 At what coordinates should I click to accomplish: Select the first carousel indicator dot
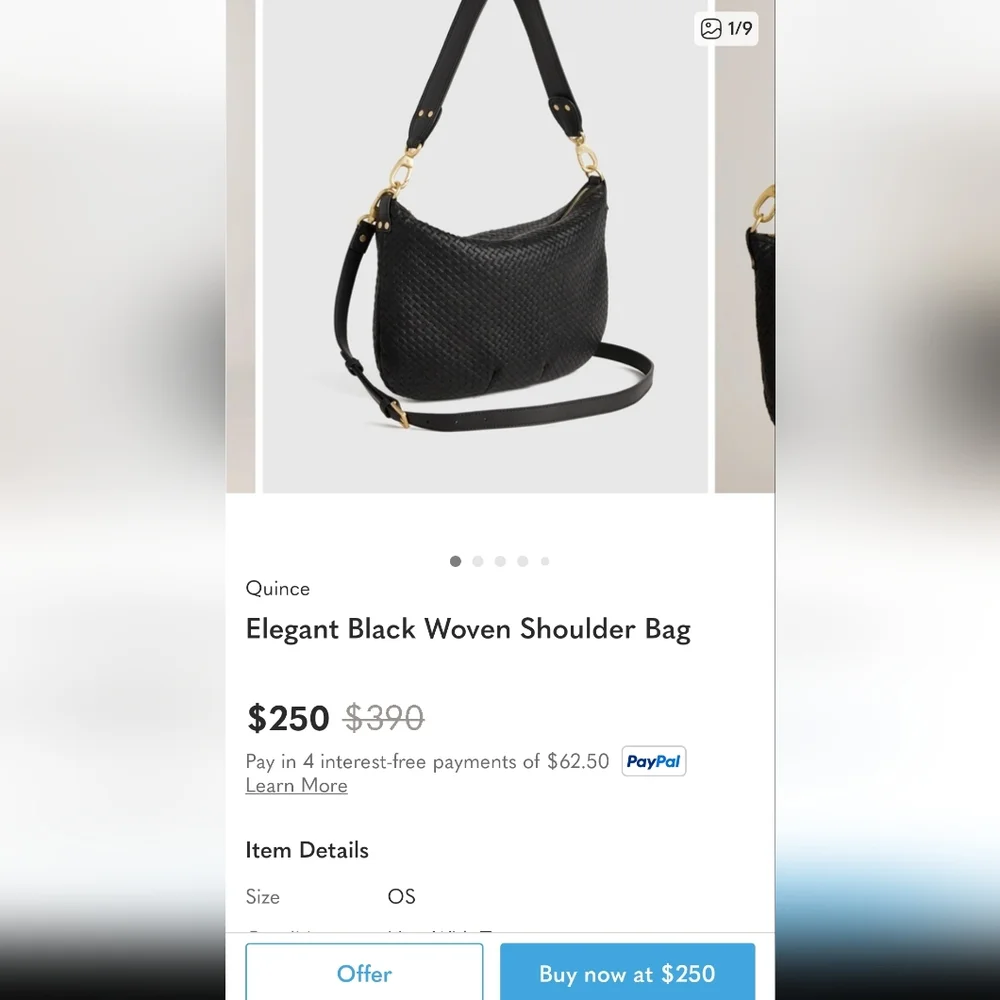click(455, 561)
